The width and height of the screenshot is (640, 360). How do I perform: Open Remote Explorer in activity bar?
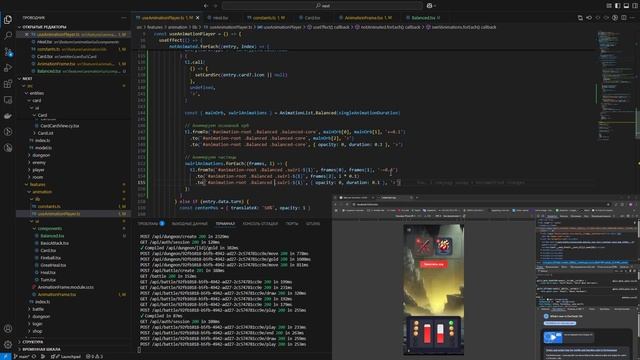click(8, 100)
